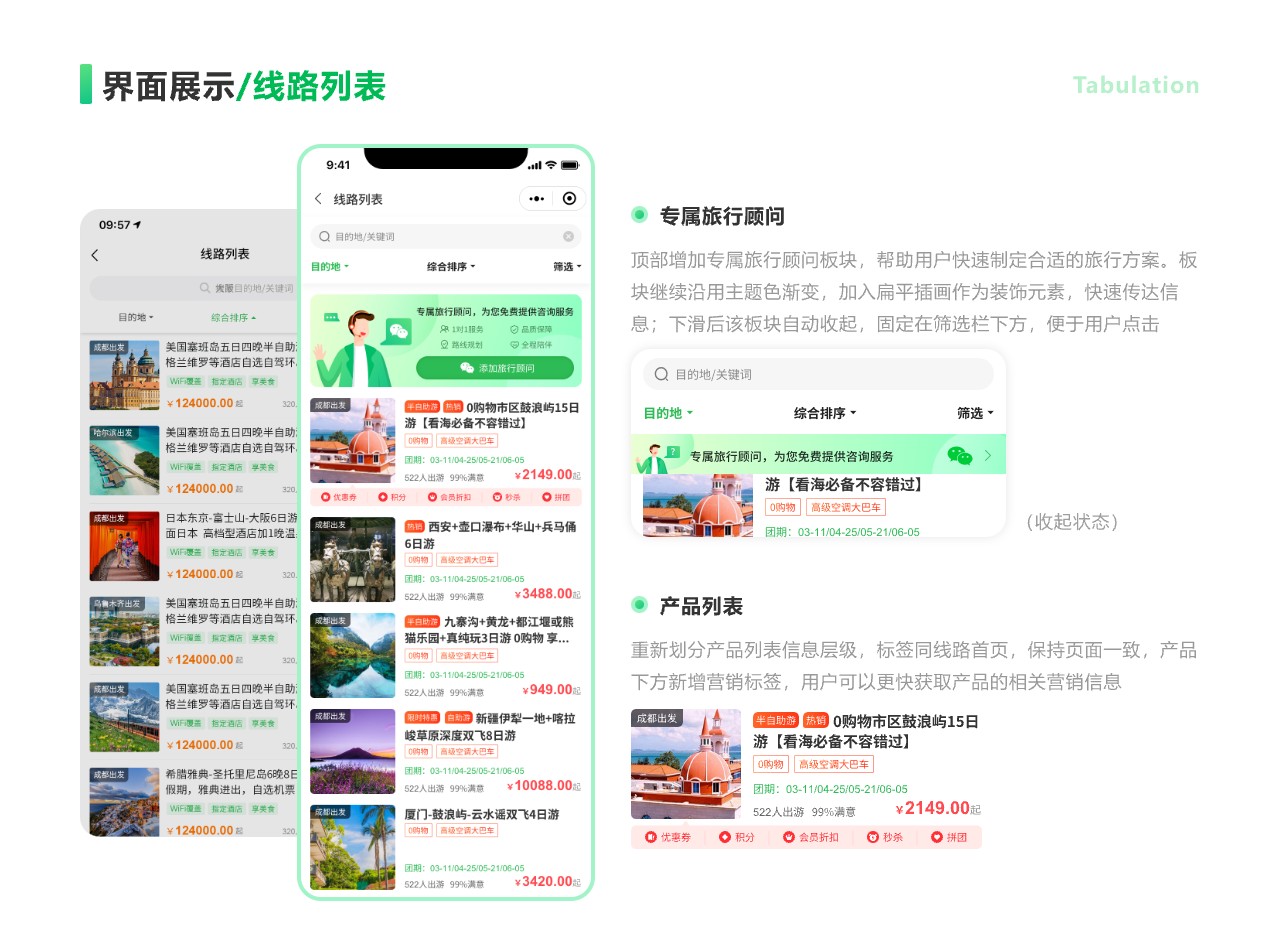Screen dimensions: 1280x937
Task: Click the WeChat icon on collapsed advisor banner
Action: click(959, 456)
